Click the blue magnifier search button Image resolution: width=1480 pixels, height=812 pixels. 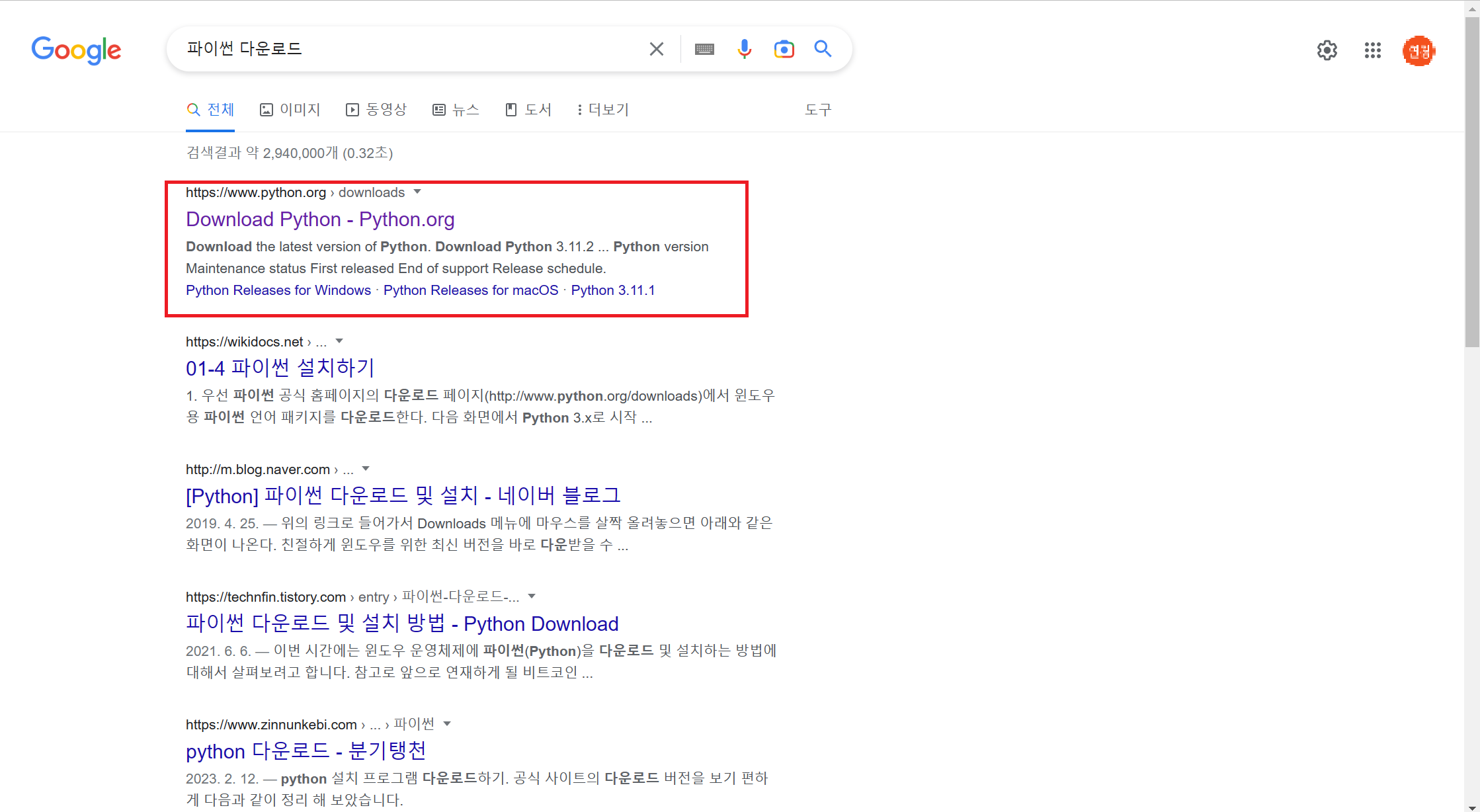[823, 49]
